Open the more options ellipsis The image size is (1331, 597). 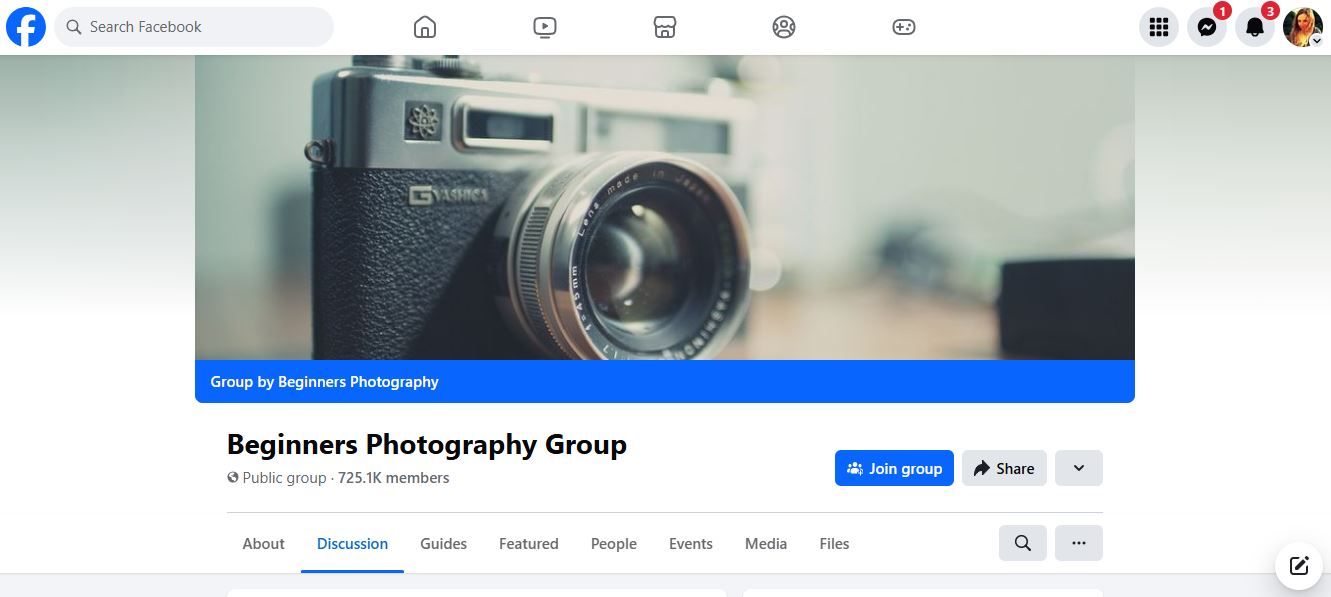coord(1078,543)
